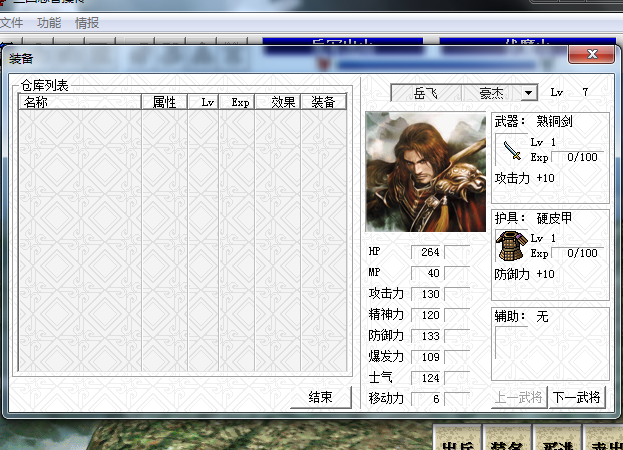This screenshot has width=623, height=450.
Task: Click the 熟铜剑 sword weapon icon
Action: tap(512, 150)
